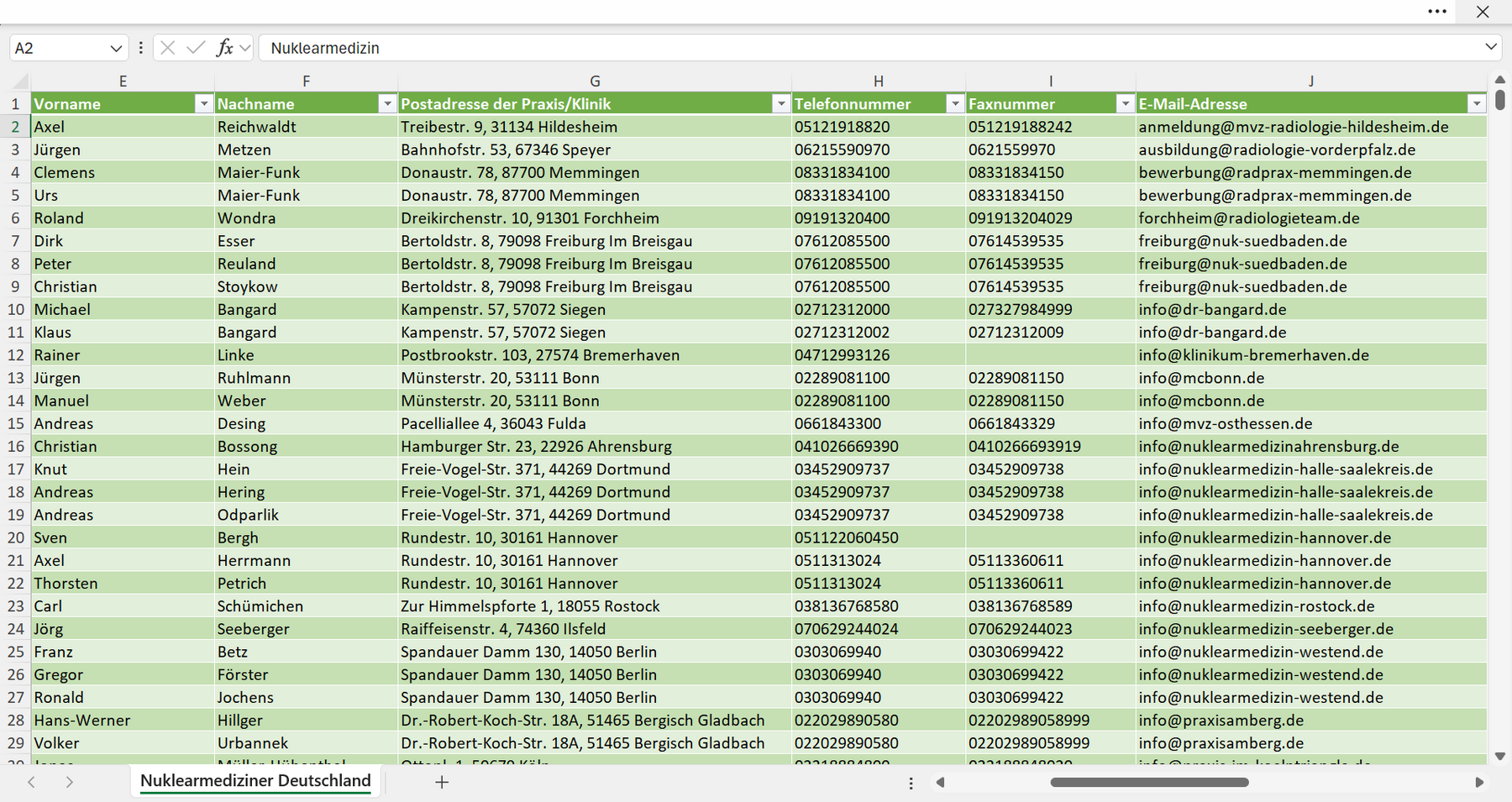Select row 12 header

(16, 354)
